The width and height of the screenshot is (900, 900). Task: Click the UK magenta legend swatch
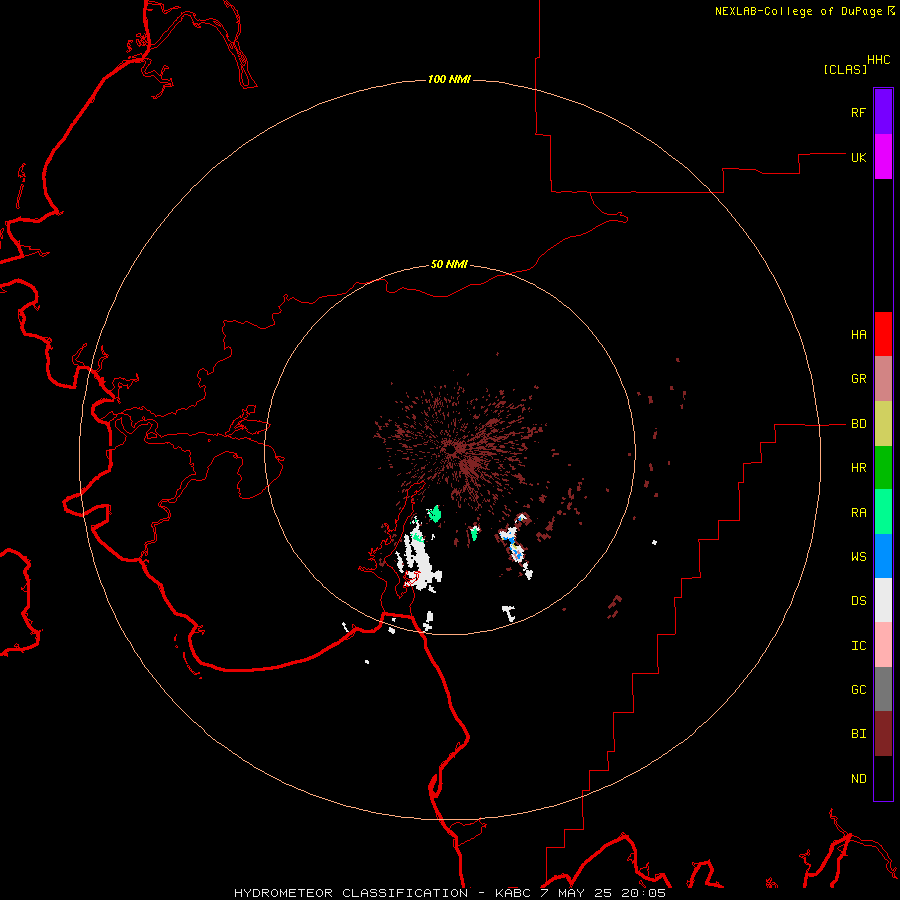coord(883,157)
